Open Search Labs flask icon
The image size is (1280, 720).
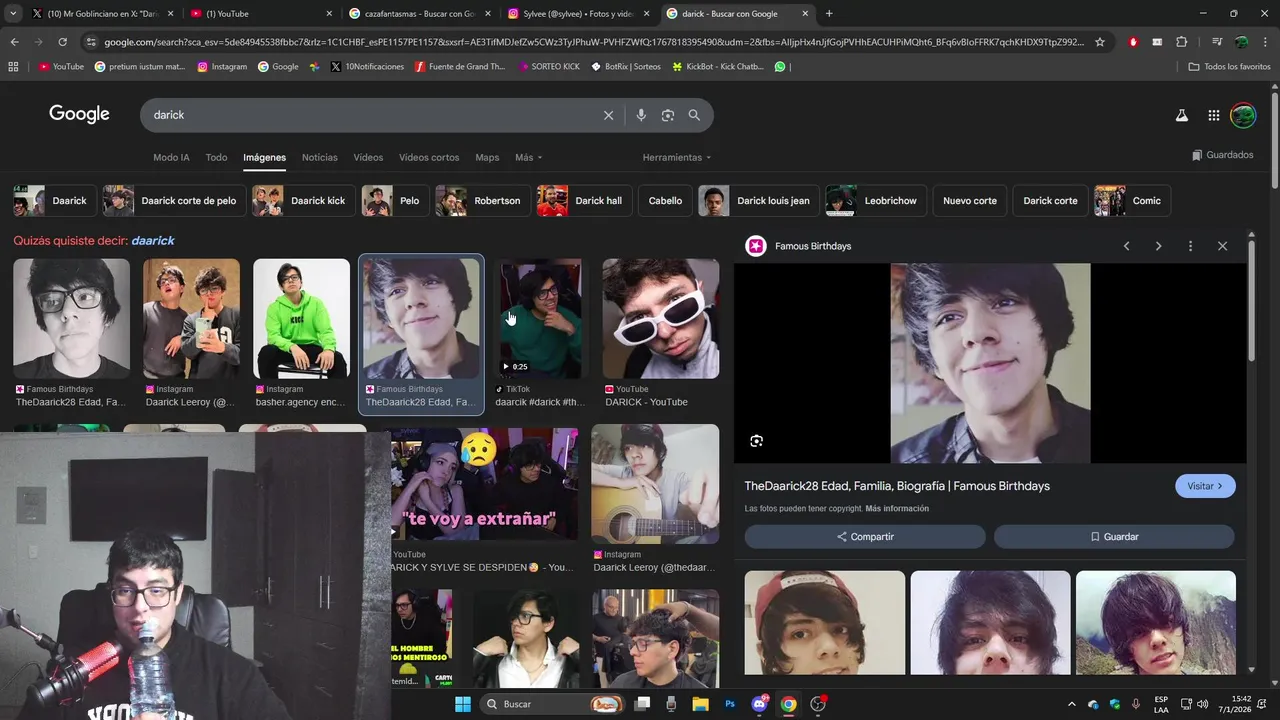pos(1181,115)
